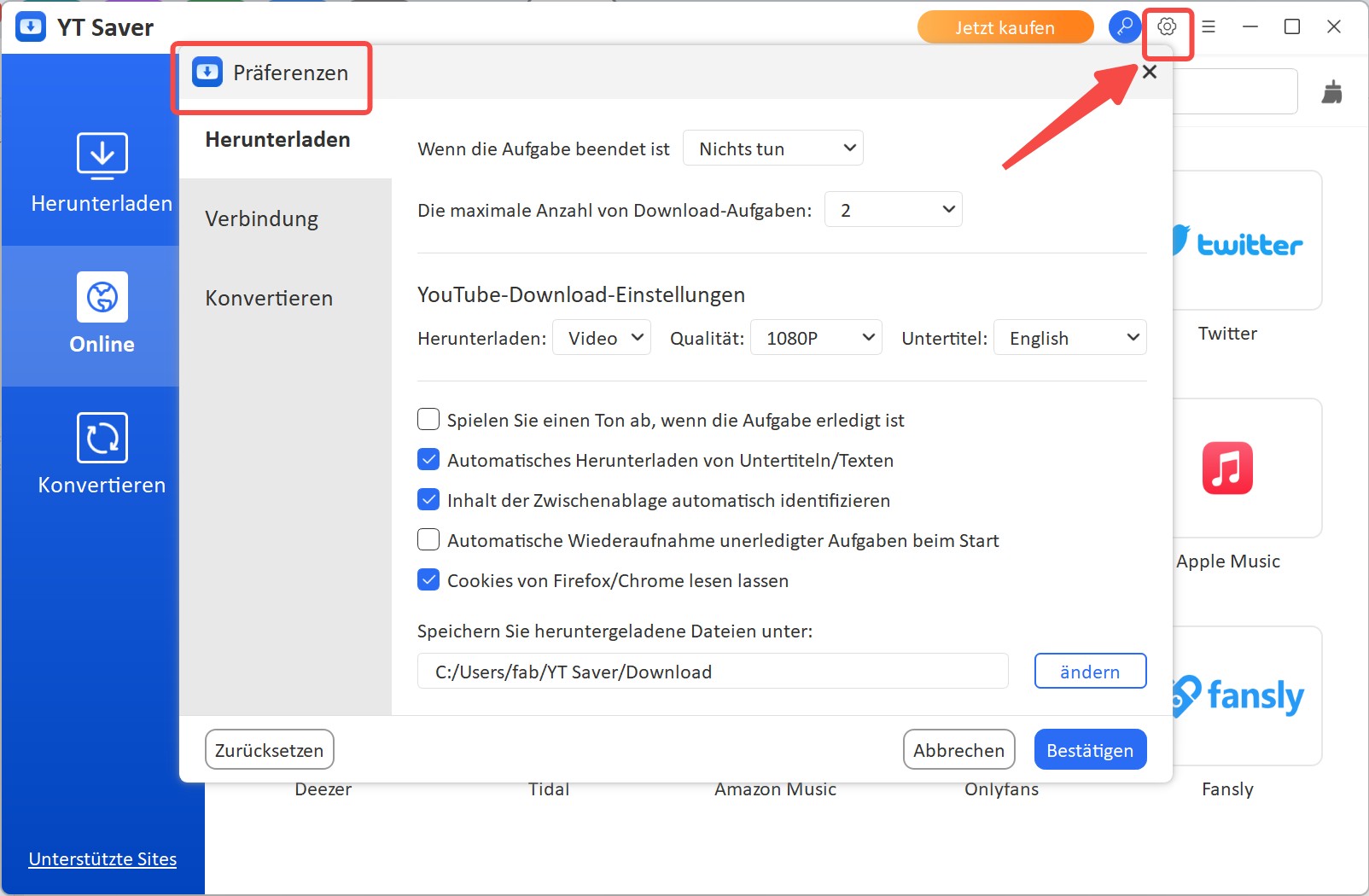The image size is (1369, 896).
Task: Open Herunterladen Video type dropdown
Action: [602, 338]
